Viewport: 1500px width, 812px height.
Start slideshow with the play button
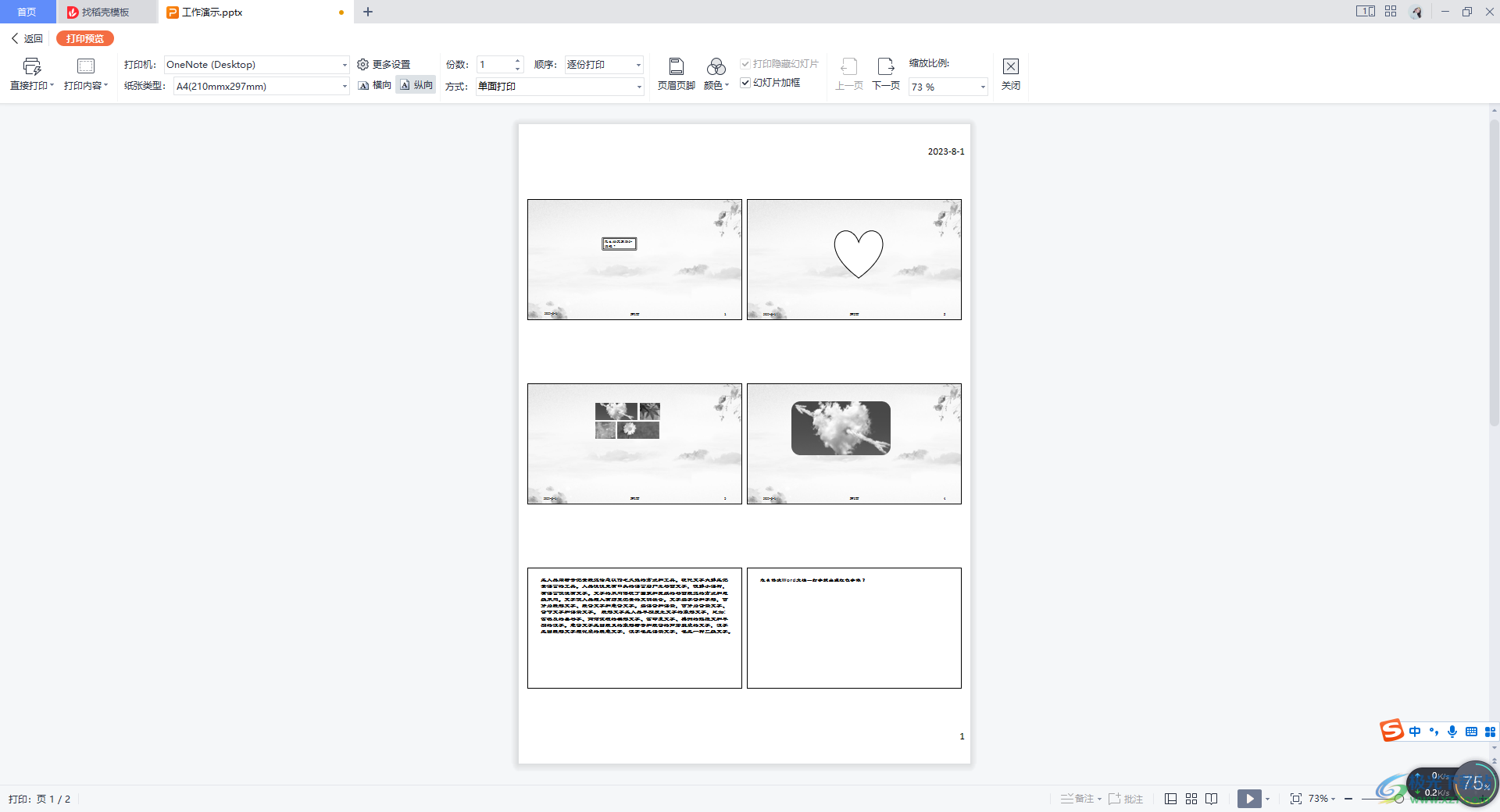click(1249, 799)
